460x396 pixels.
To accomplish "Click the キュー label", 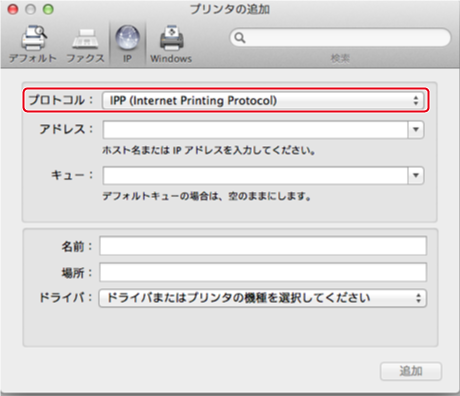I will coord(72,175).
